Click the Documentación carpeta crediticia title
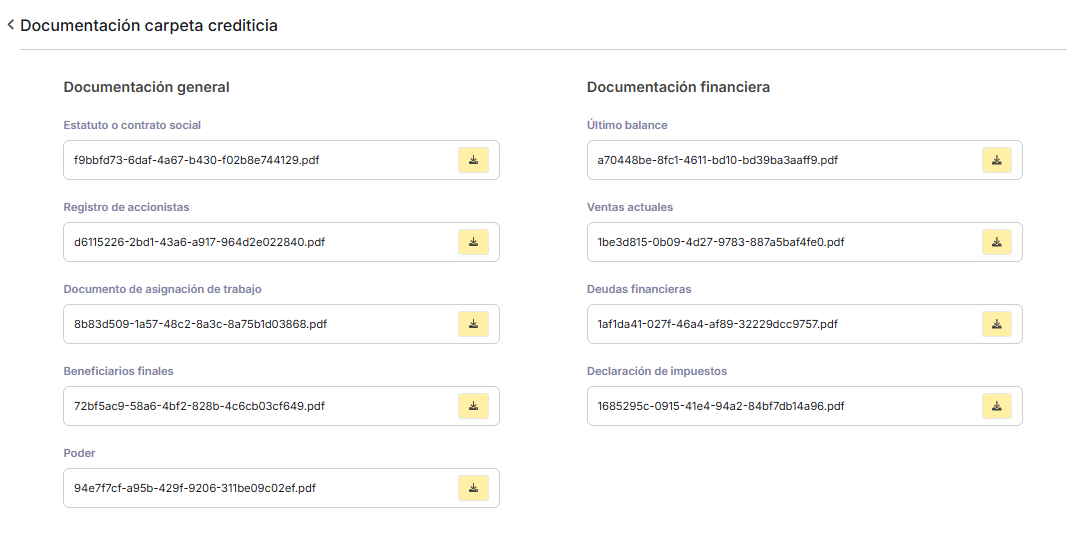 [x=149, y=26]
